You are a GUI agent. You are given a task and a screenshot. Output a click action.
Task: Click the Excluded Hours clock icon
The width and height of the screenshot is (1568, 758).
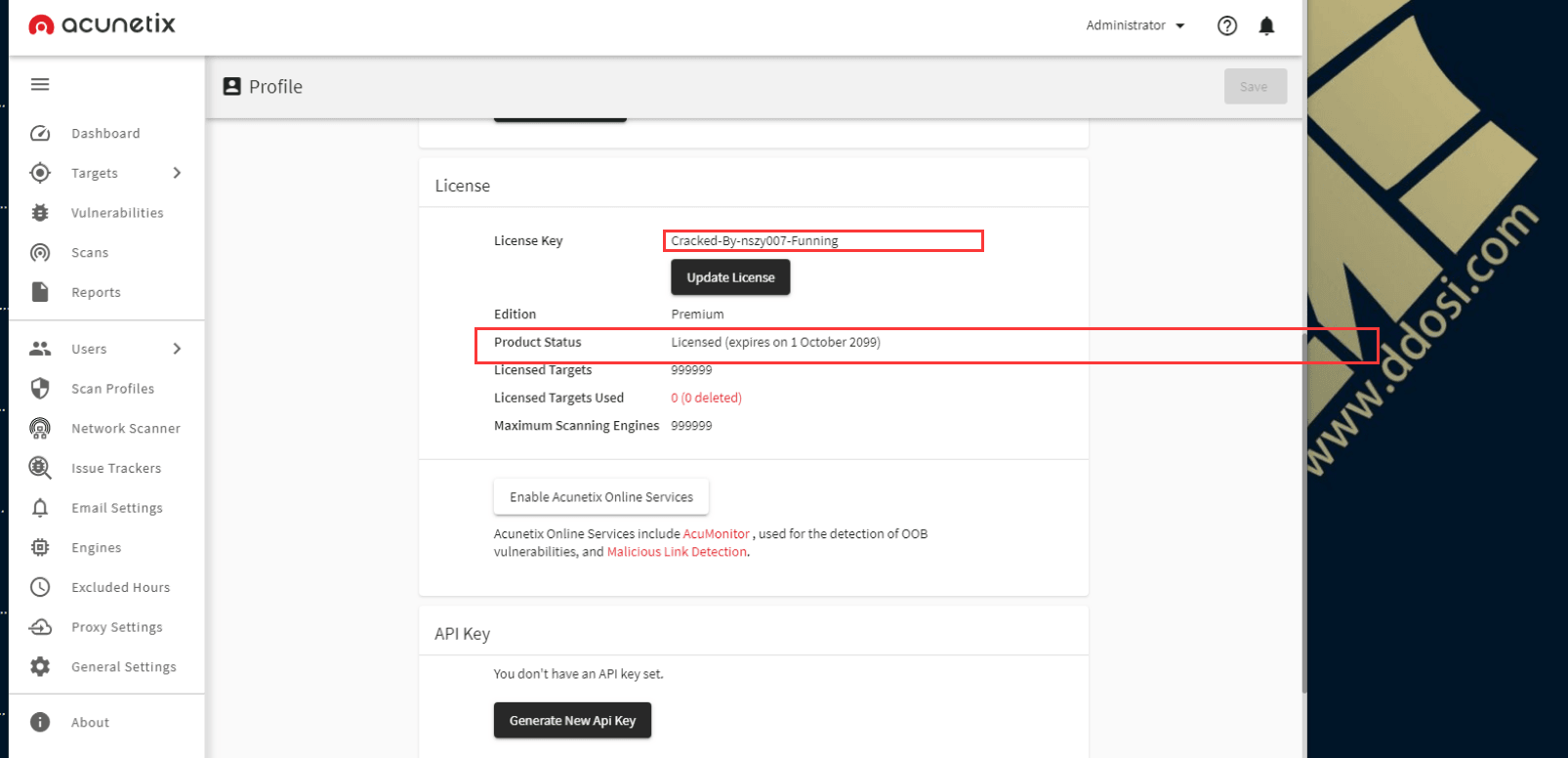click(40, 587)
